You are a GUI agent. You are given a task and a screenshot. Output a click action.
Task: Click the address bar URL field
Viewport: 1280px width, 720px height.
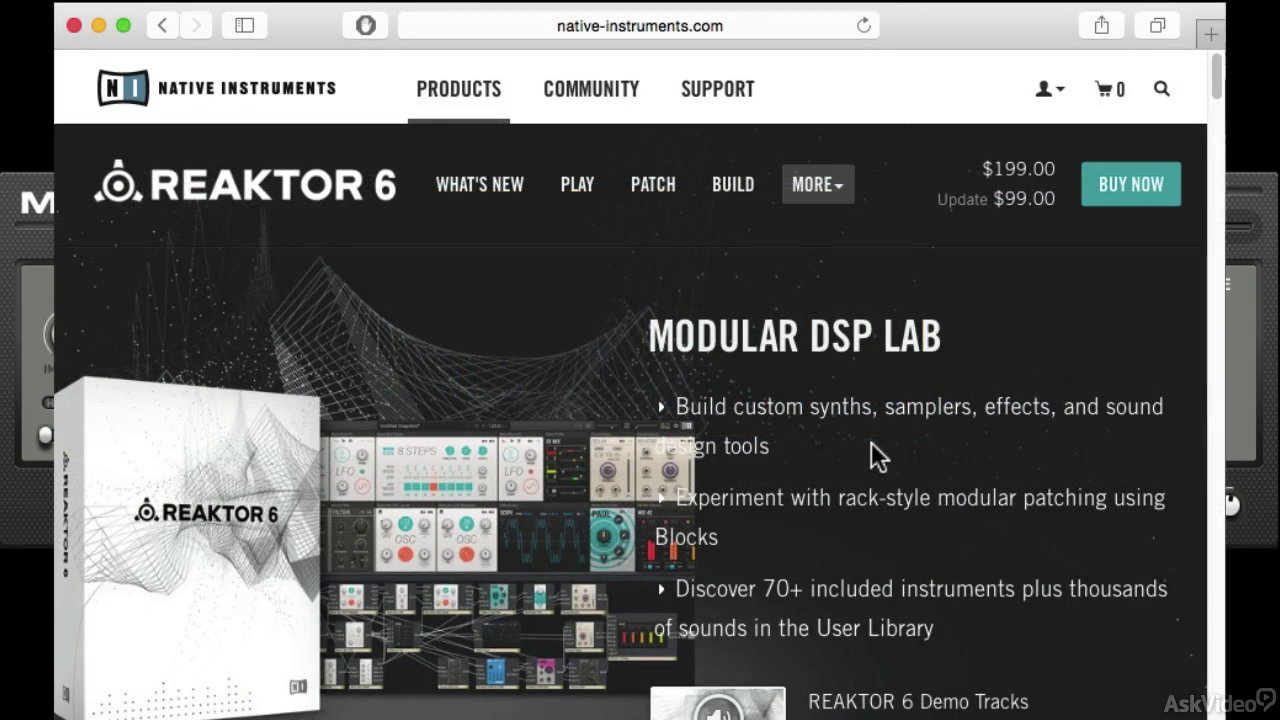(639, 26)
